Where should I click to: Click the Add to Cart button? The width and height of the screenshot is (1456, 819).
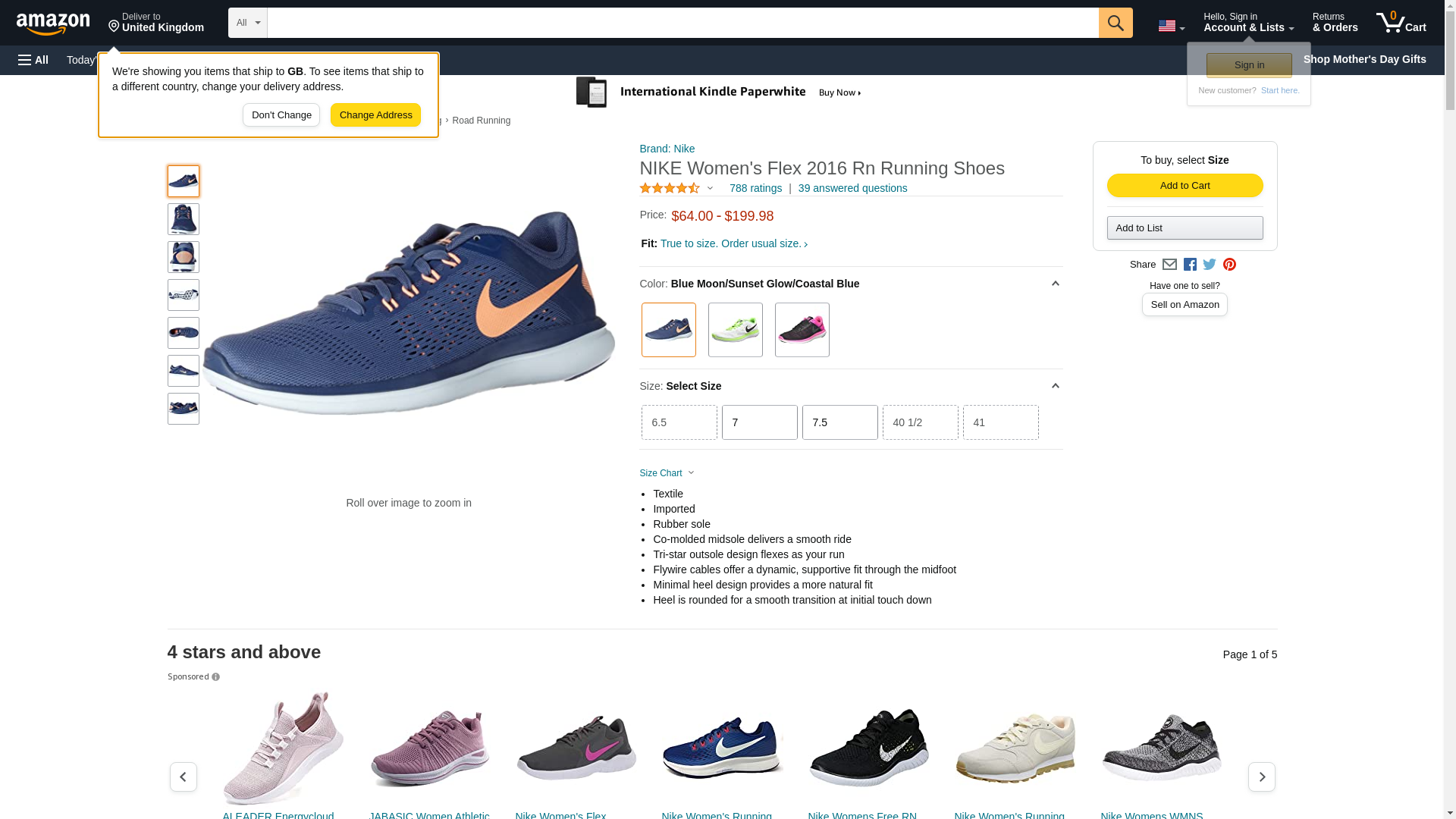click(1185, 186)
